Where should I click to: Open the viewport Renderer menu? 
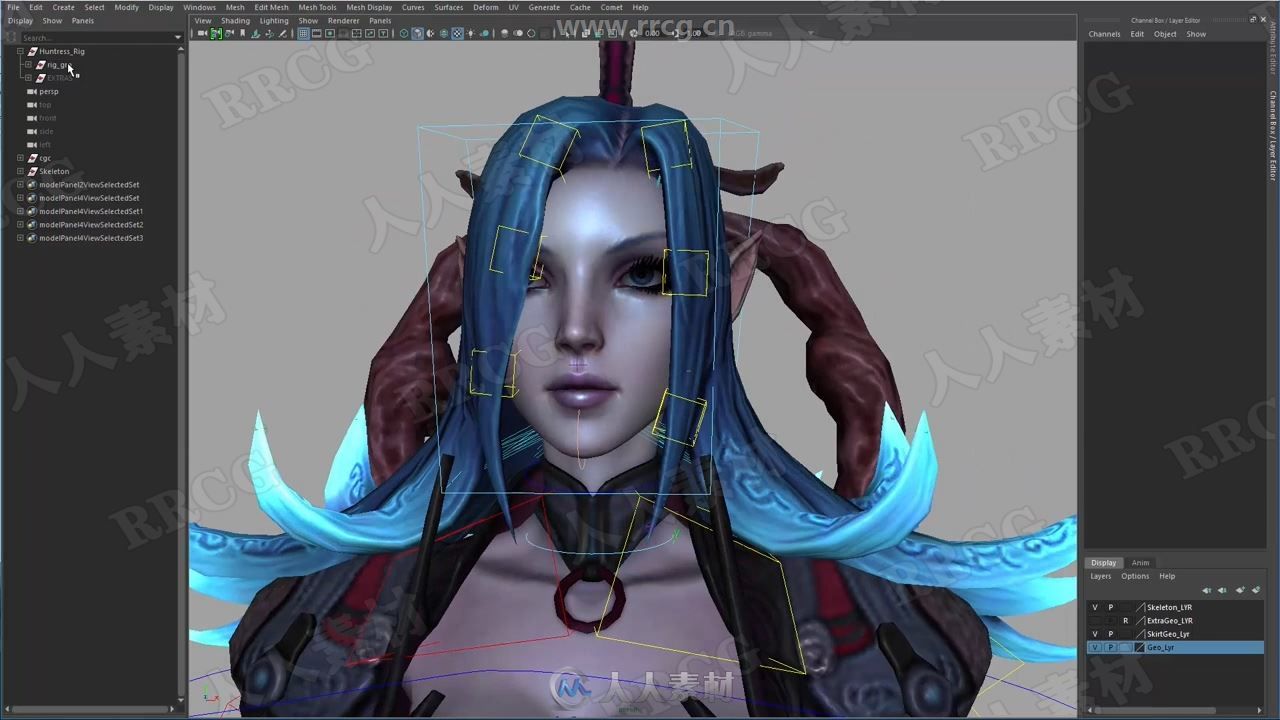point(343,20)
